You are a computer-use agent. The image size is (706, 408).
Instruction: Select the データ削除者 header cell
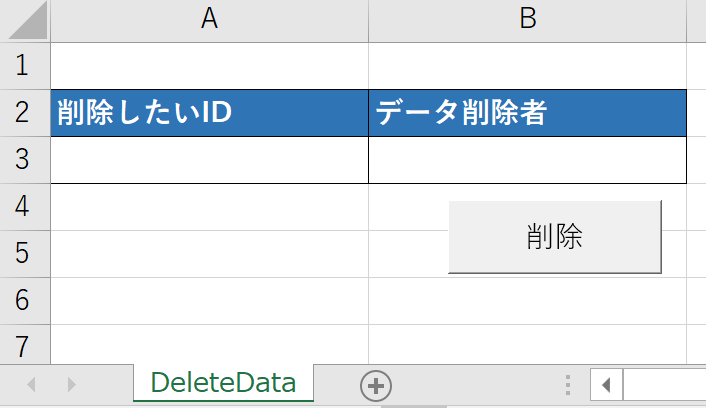point(527,113)
